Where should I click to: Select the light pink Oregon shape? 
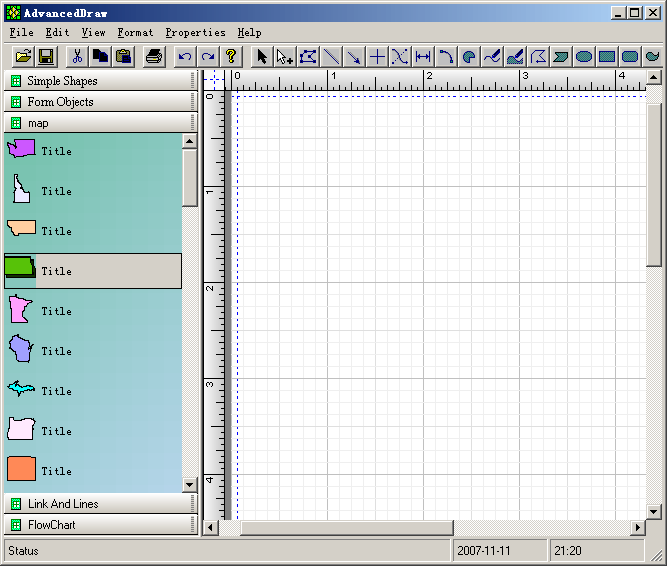tap(21, 429)
